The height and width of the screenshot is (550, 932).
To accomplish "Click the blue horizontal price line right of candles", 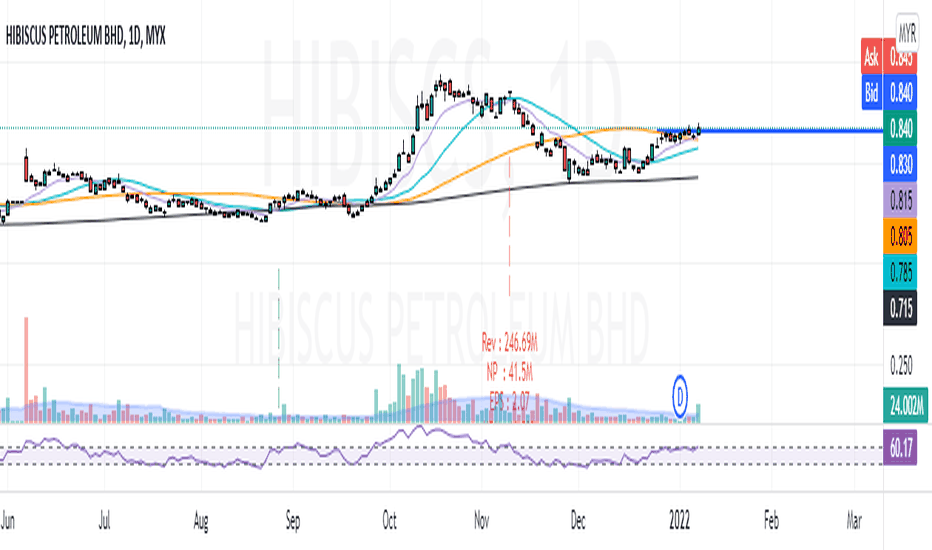I will coord(791,129).
